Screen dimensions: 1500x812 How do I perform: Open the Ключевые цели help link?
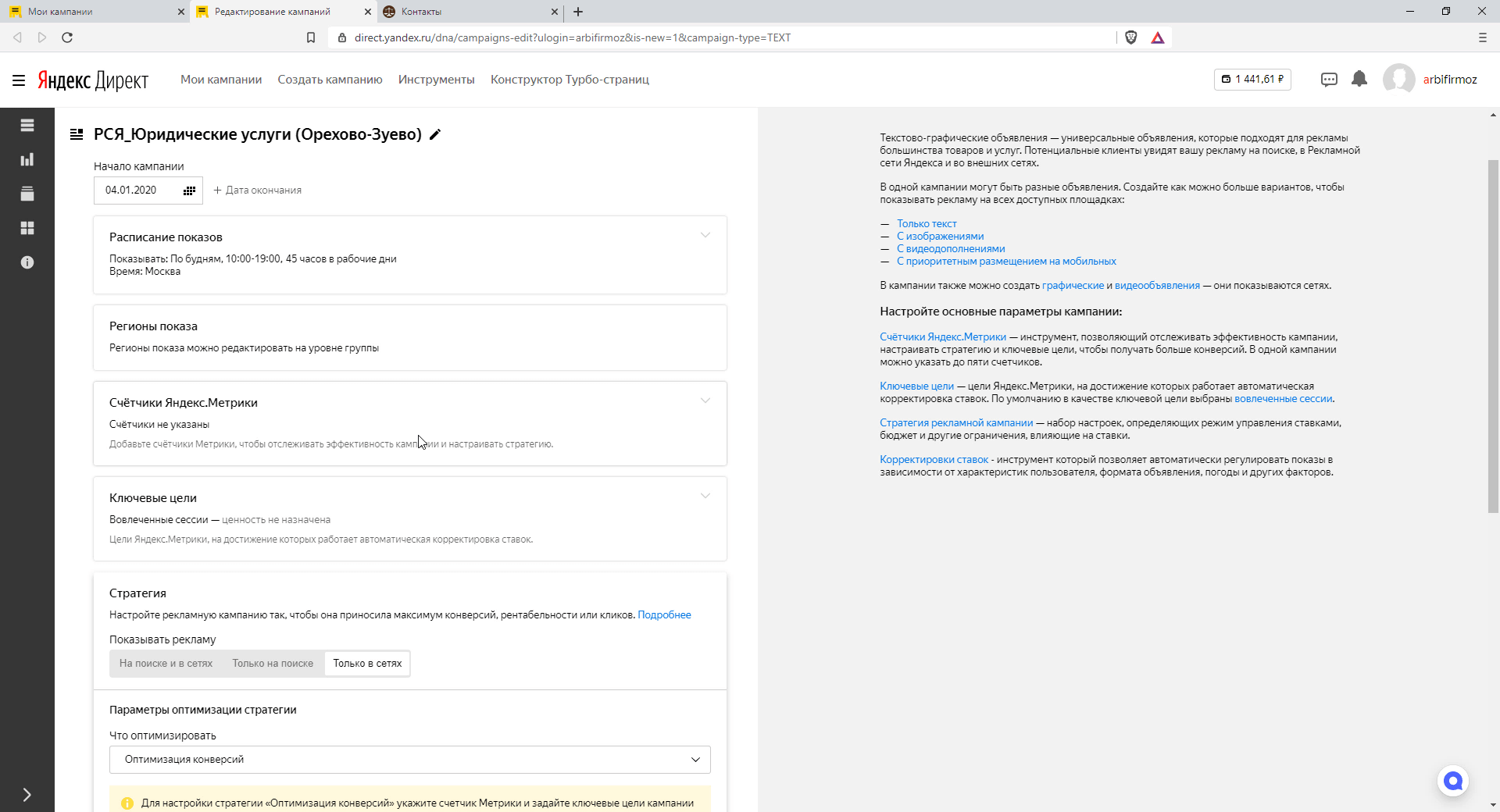(916, 386)
